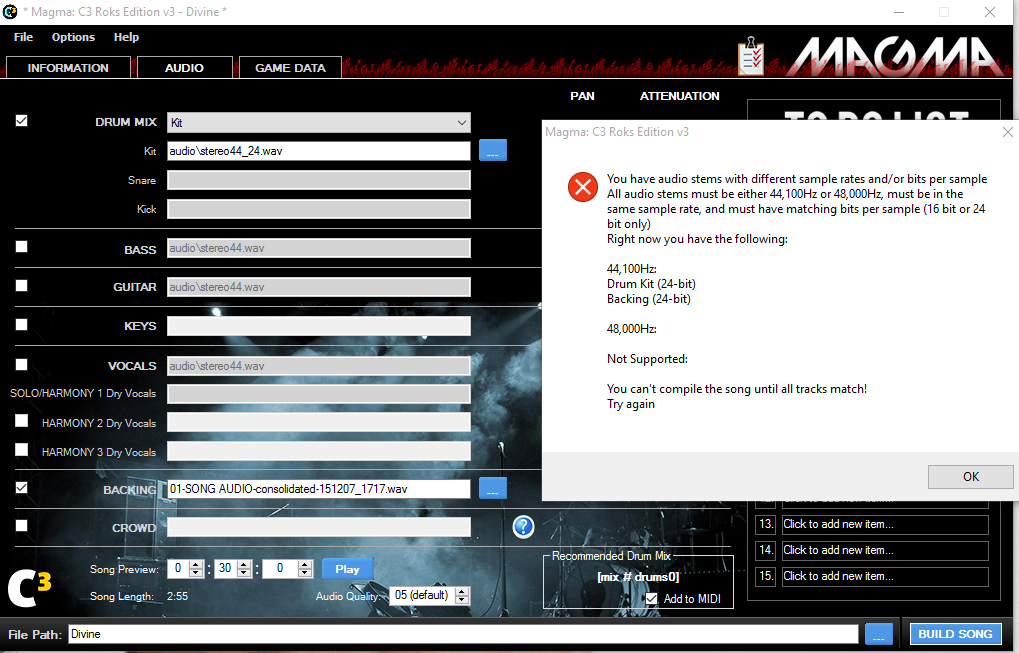Switch to the Audio tab

(185, 68)
